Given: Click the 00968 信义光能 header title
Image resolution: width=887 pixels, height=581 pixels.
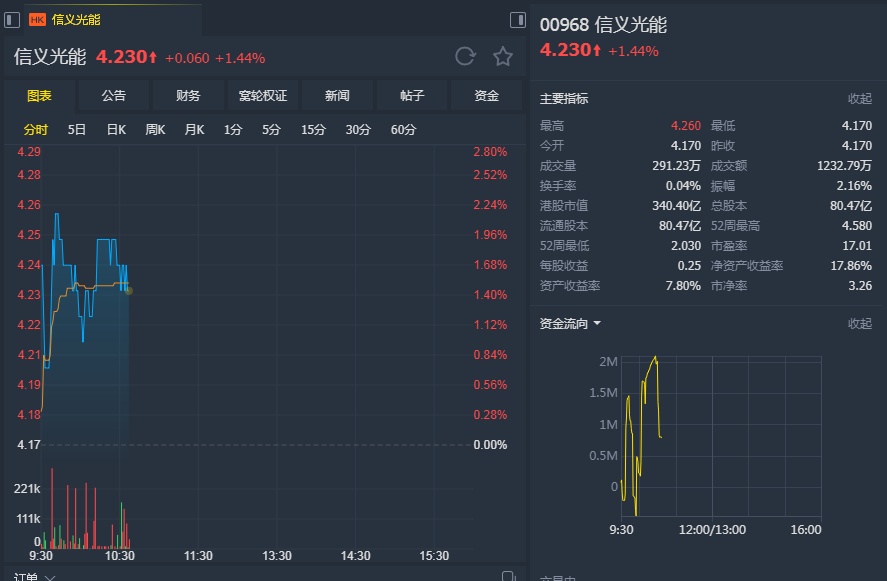Looking at the screenshot, I should coord(603,25).
